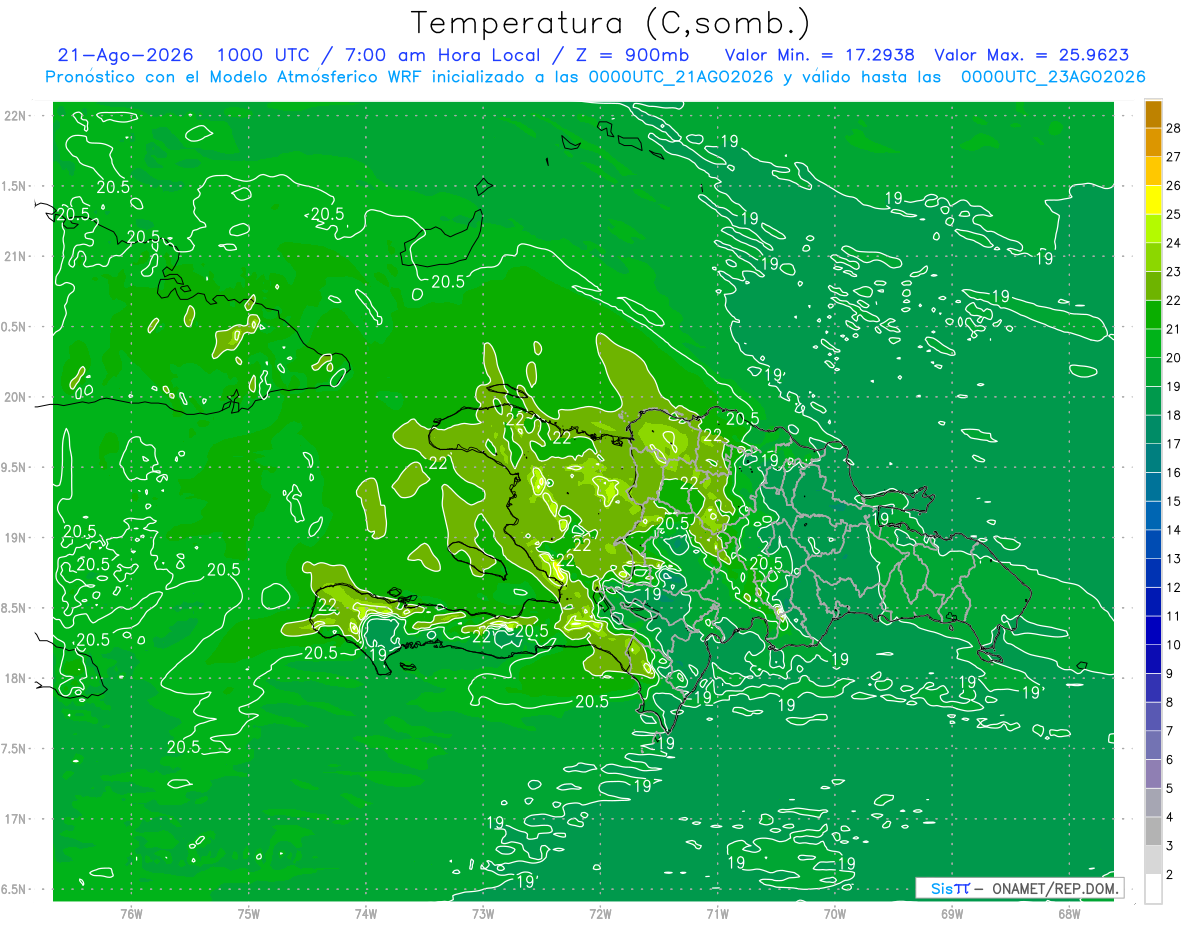1200x927 pixels.
Task: Click the "71W" longitude axis label
Action: pos(717,914)
